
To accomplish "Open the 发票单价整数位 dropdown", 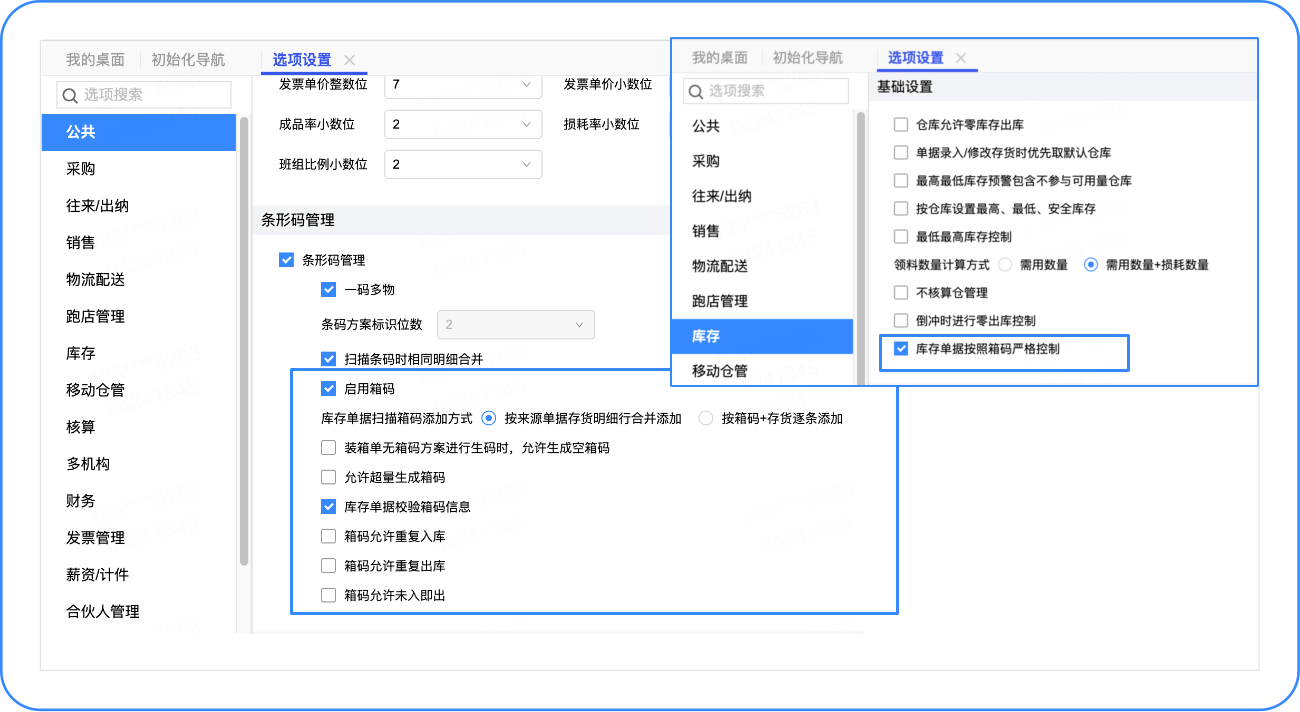I will point(462,85).
